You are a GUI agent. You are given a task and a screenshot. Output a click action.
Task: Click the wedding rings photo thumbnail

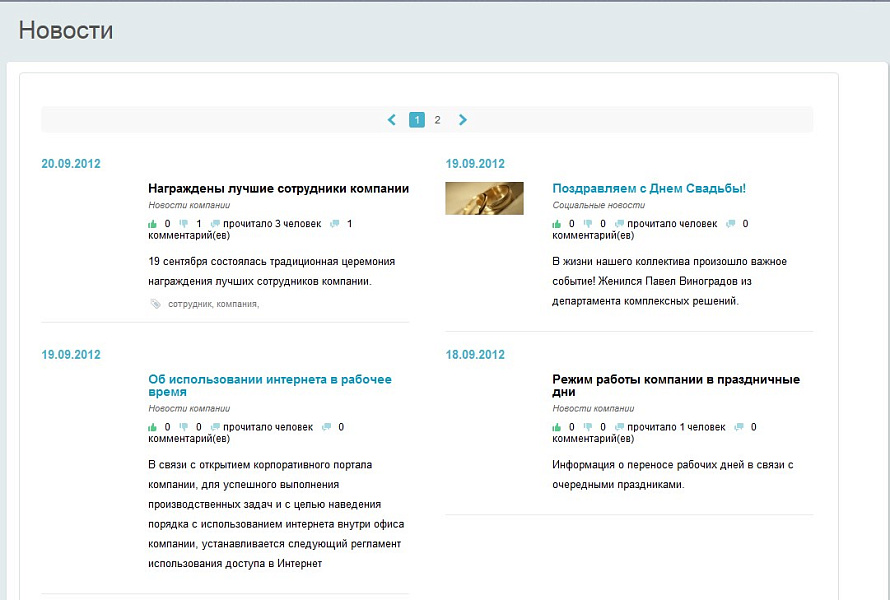(x=484, y=198)
